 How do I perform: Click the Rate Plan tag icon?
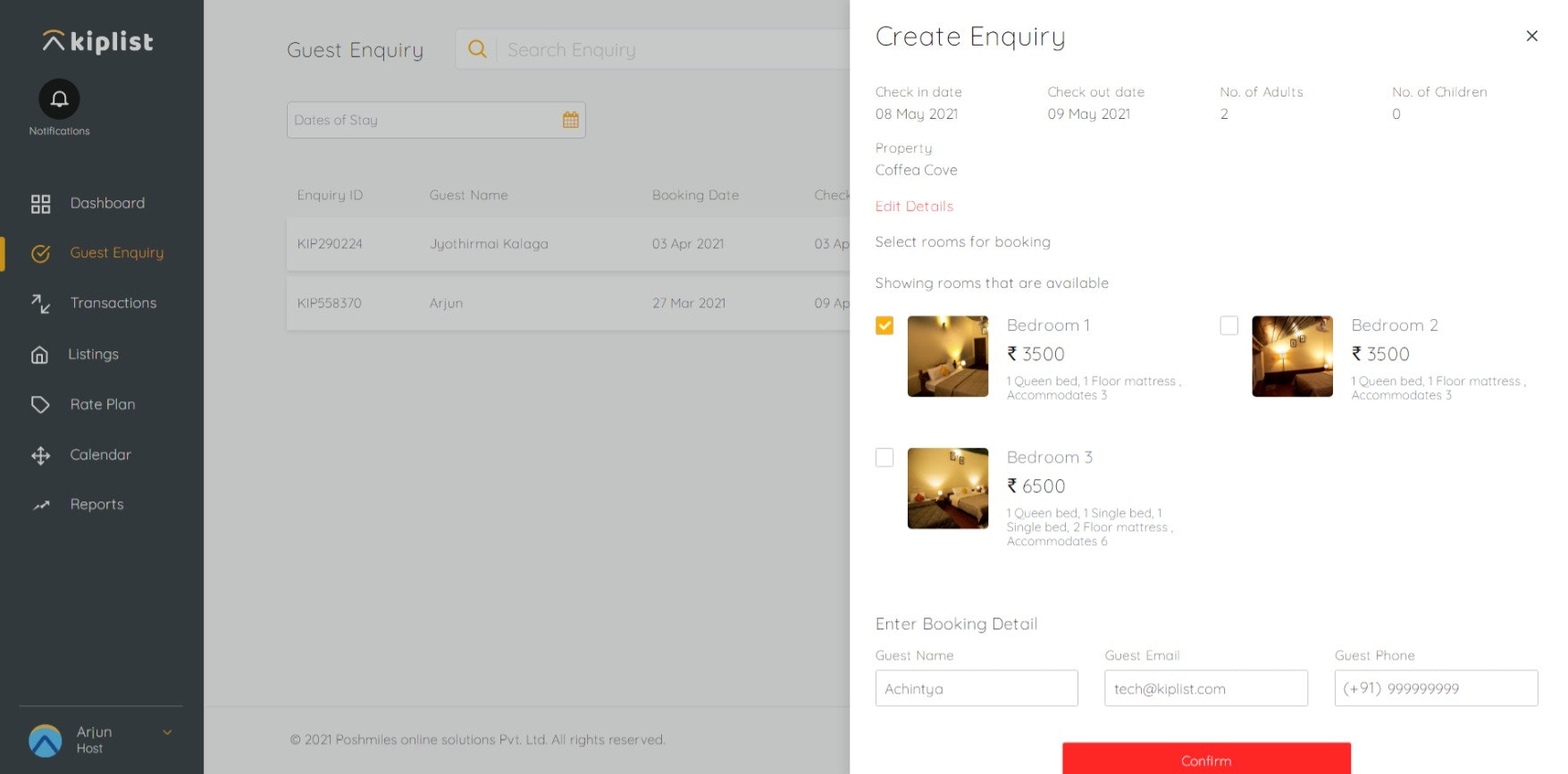(40, 405)
